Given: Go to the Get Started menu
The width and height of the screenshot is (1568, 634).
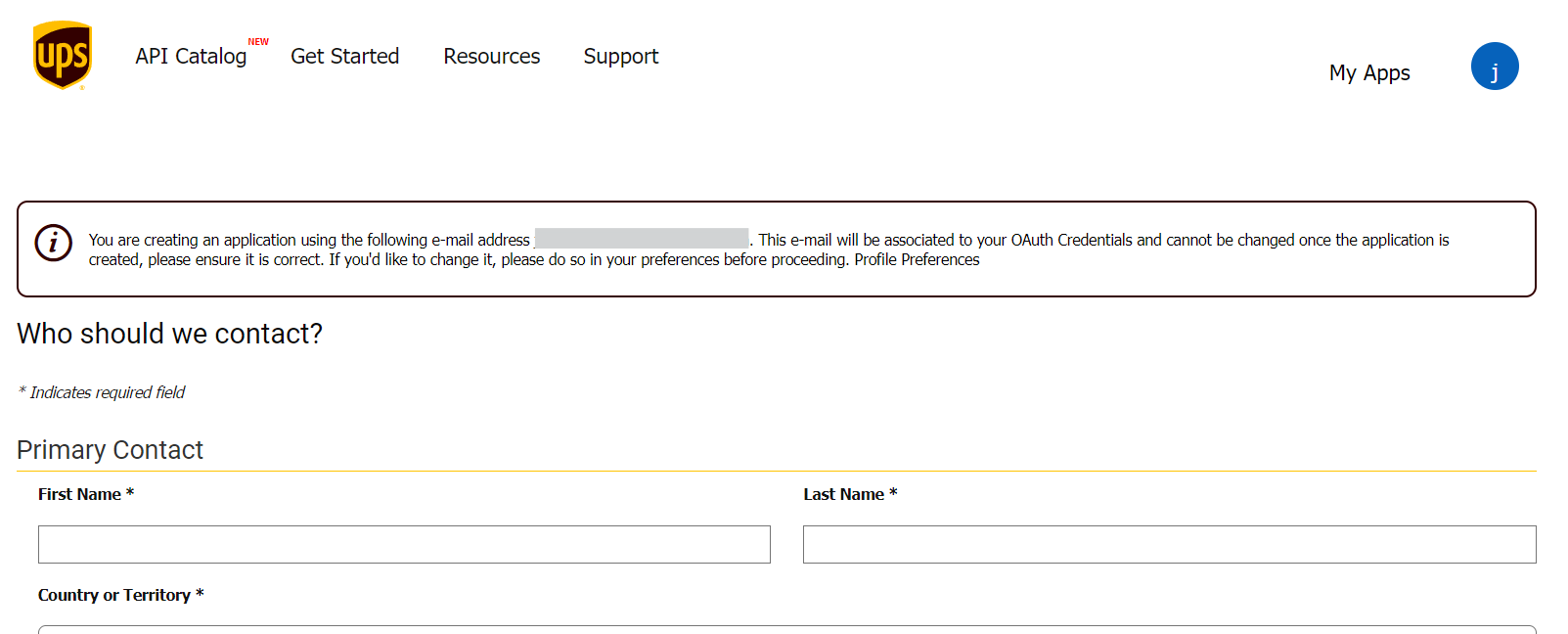Looking at the screenshot, I should pos(344,57).
